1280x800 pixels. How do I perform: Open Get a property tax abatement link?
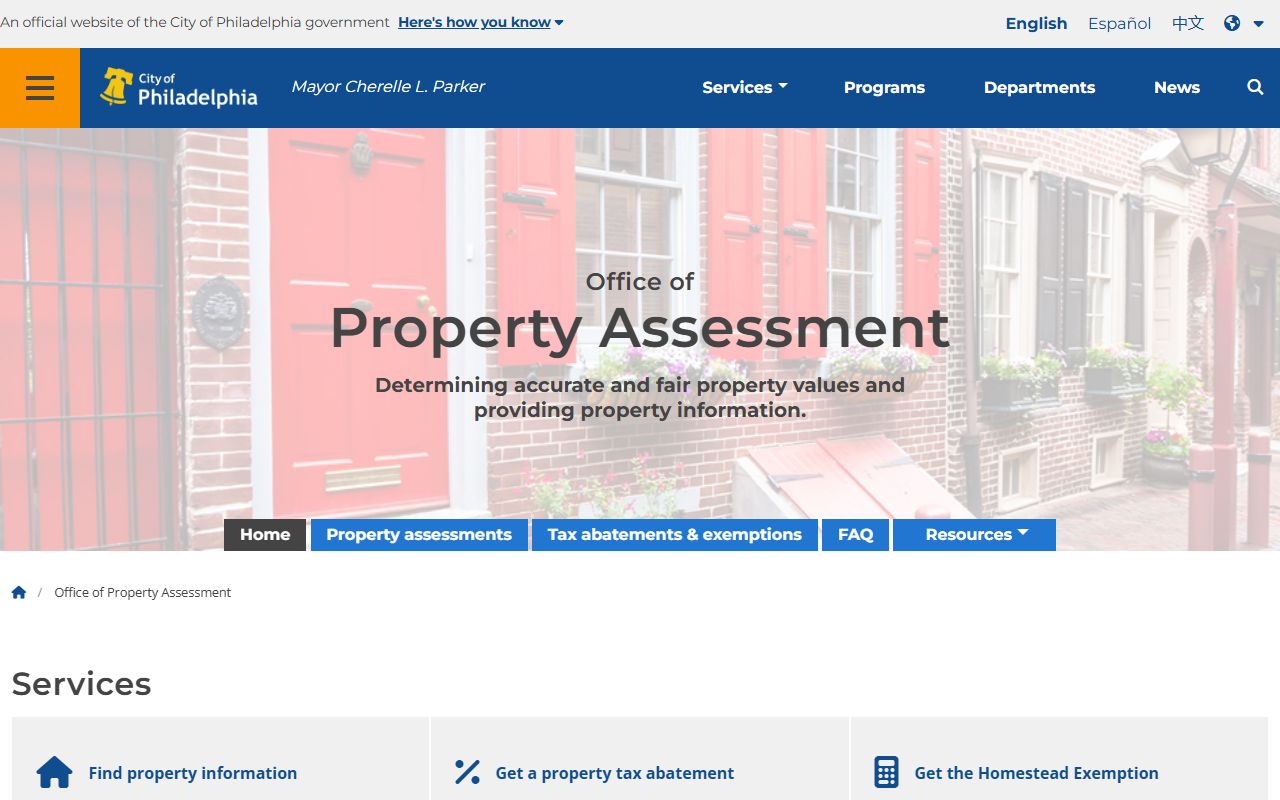tap(615, 773)
